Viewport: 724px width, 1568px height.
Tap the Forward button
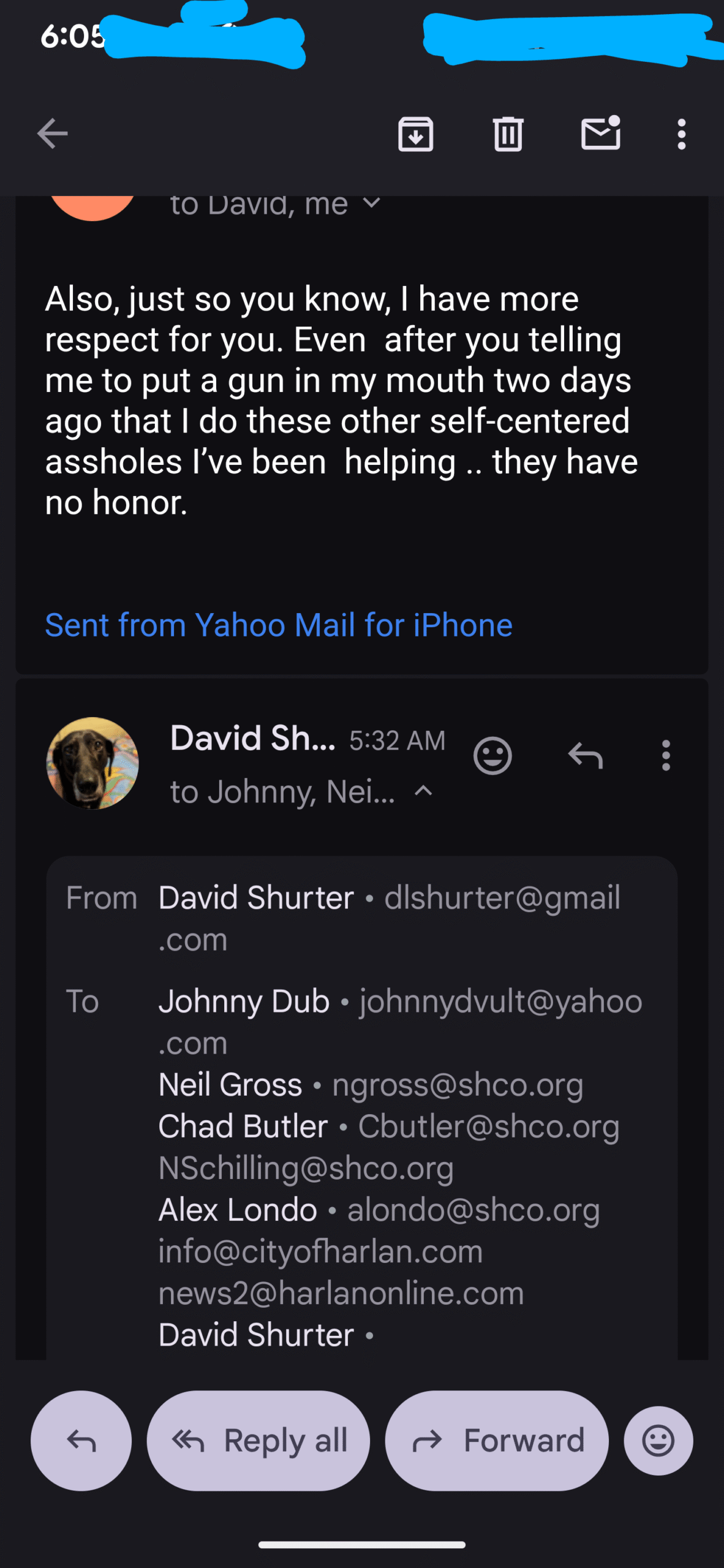(497, 1441)
